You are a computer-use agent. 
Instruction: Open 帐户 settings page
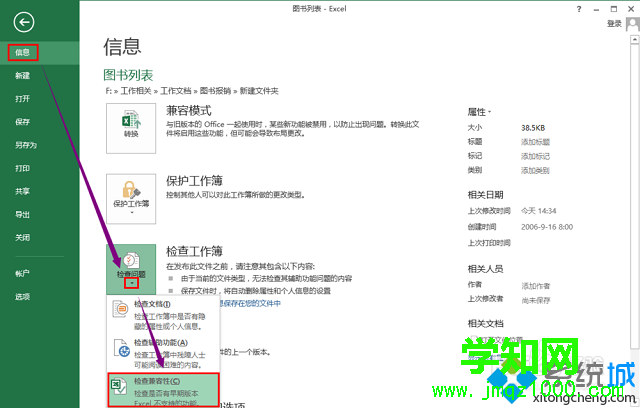coord(23,273)
